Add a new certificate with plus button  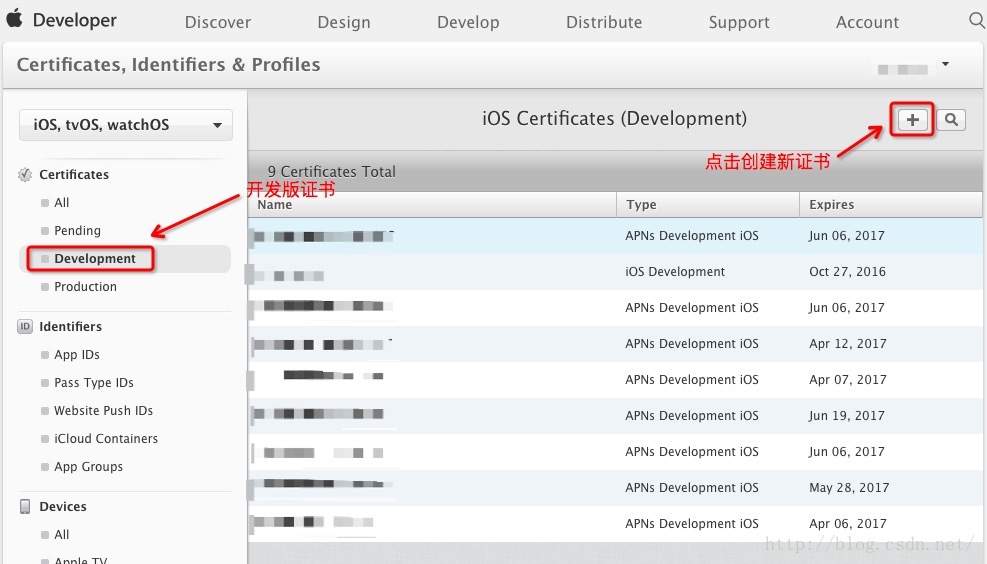[912, 120]
